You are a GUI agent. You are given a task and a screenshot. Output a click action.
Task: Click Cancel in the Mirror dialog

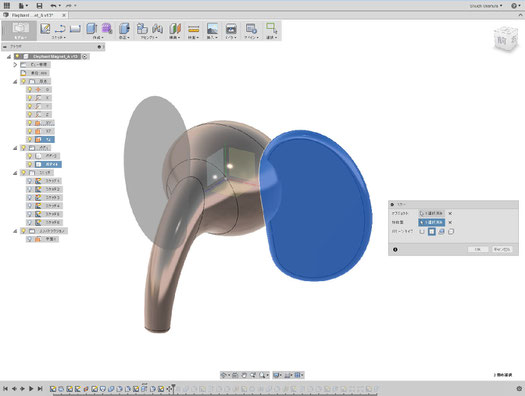(x=502, y=249)
